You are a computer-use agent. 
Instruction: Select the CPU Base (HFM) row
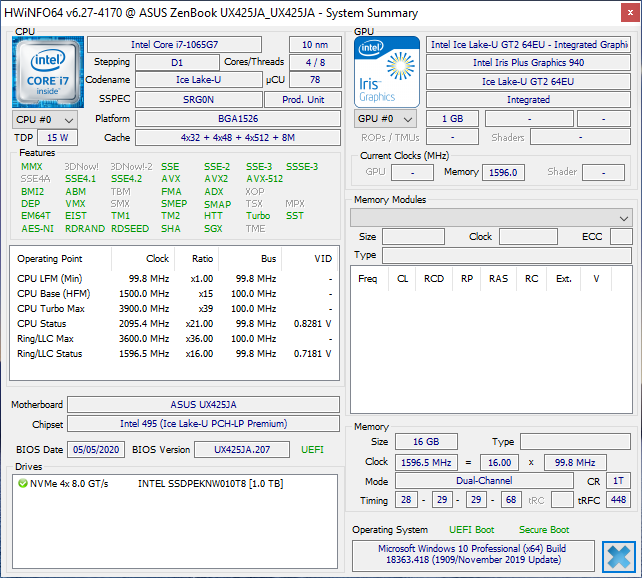(174, 294)
